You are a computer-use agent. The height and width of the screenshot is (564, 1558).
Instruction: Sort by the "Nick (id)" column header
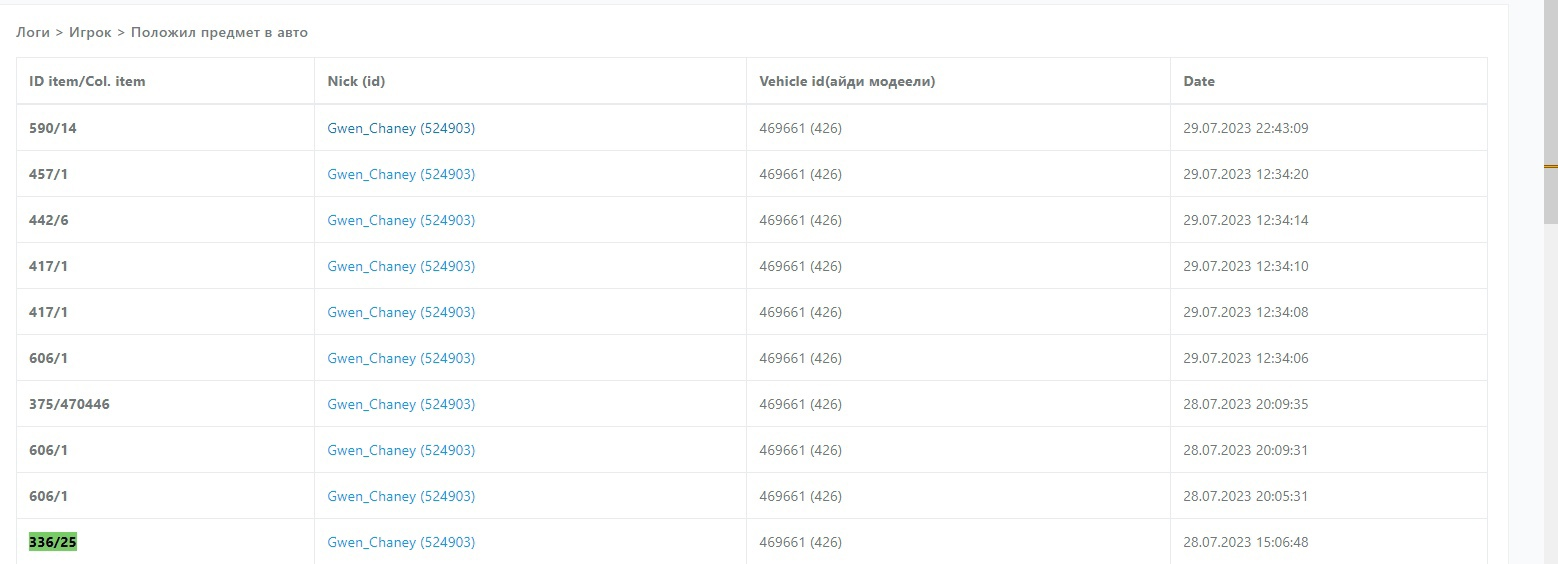356,81
